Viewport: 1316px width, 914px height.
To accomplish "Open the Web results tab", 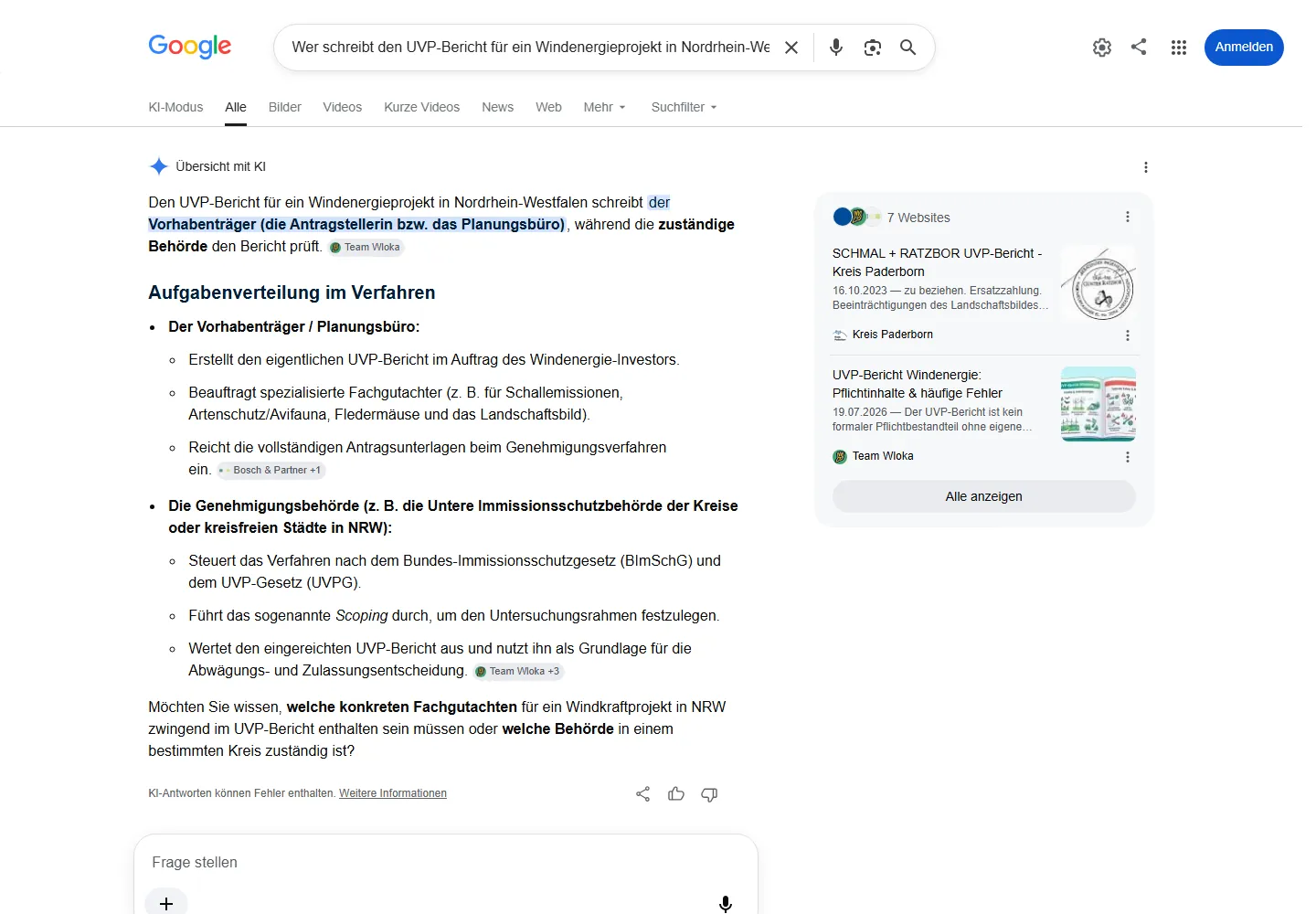I will pyautogui.click(x=549, y=107).
